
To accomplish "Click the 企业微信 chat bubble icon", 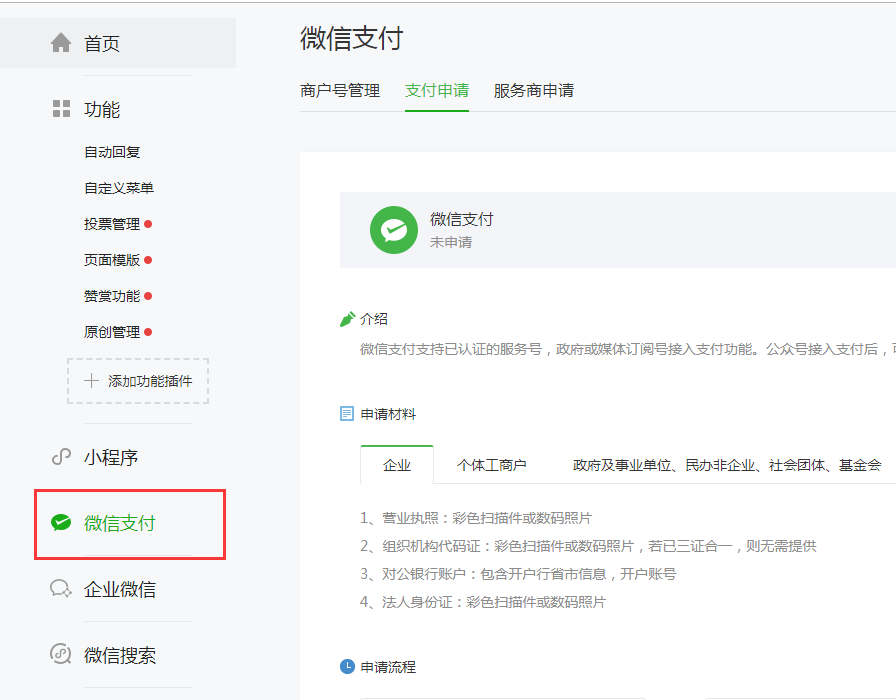I will pos(61,589).
